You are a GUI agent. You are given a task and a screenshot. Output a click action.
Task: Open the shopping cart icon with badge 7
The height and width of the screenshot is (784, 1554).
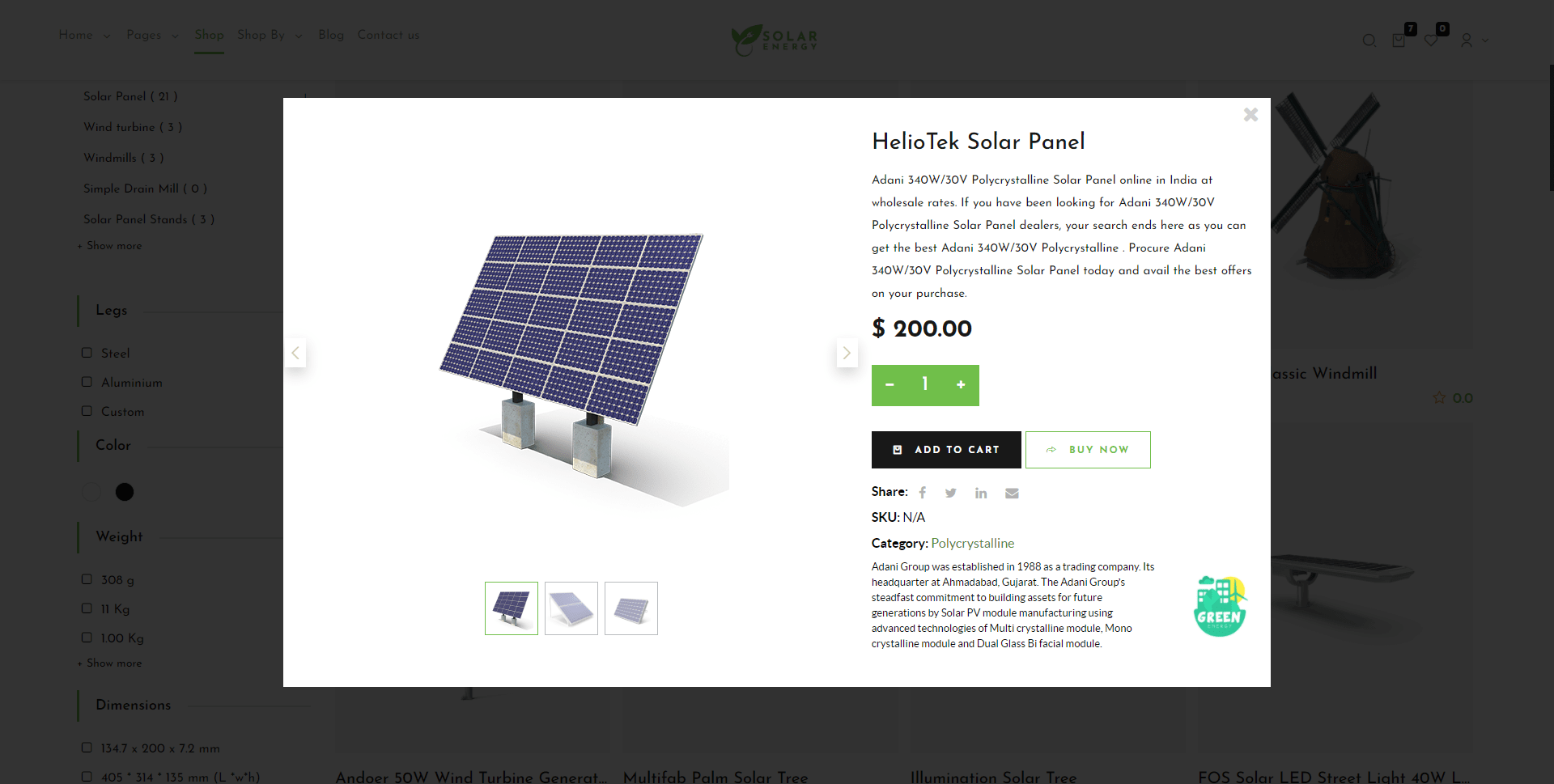(x=1400, y=38)
